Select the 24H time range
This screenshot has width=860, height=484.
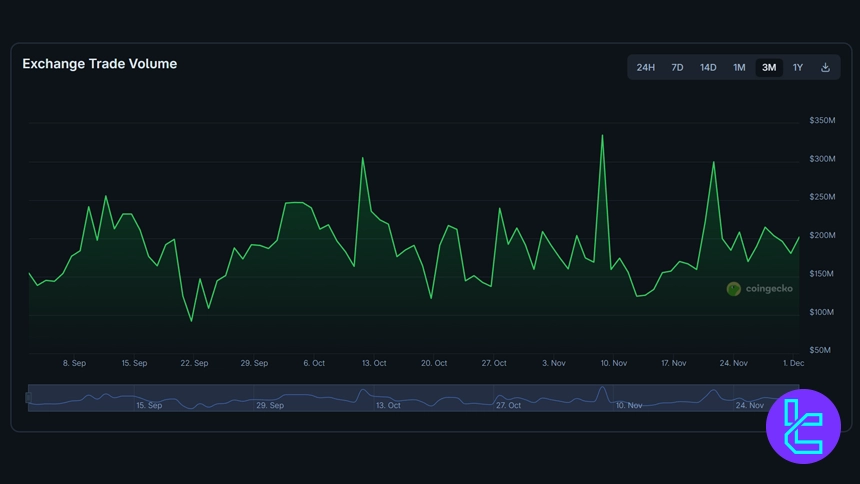(646, 67)
